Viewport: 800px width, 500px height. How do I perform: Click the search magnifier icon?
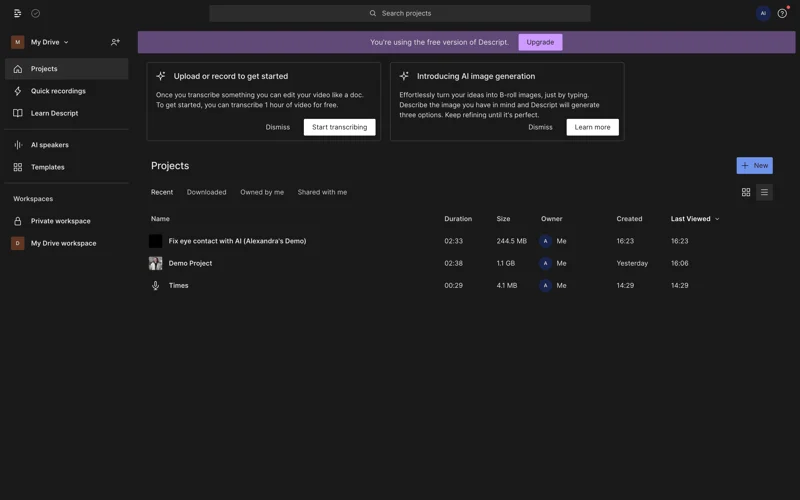(373, 13)
